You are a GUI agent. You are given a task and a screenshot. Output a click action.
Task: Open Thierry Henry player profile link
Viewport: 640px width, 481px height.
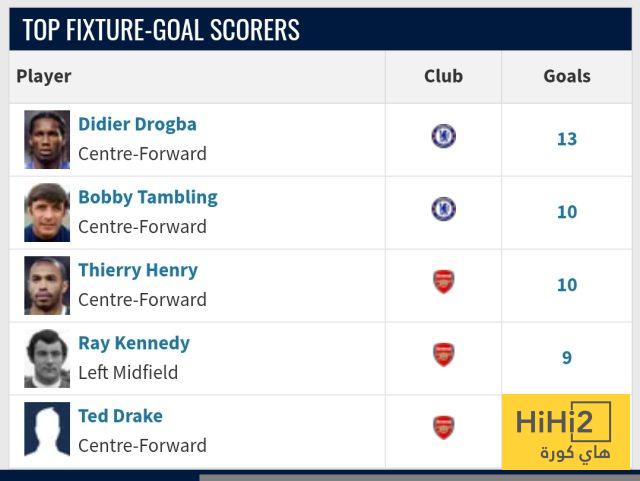coord(138,270)
